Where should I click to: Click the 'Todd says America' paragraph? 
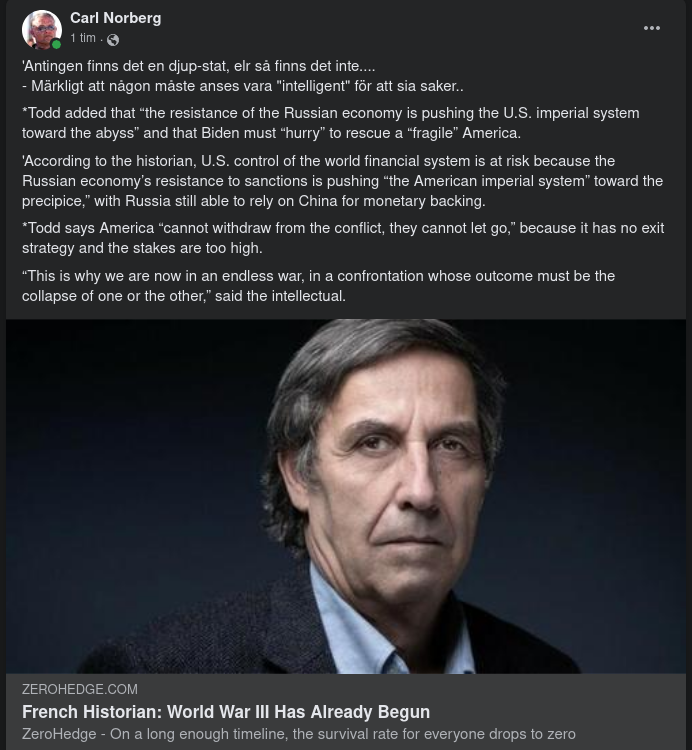tap(342, 238)
